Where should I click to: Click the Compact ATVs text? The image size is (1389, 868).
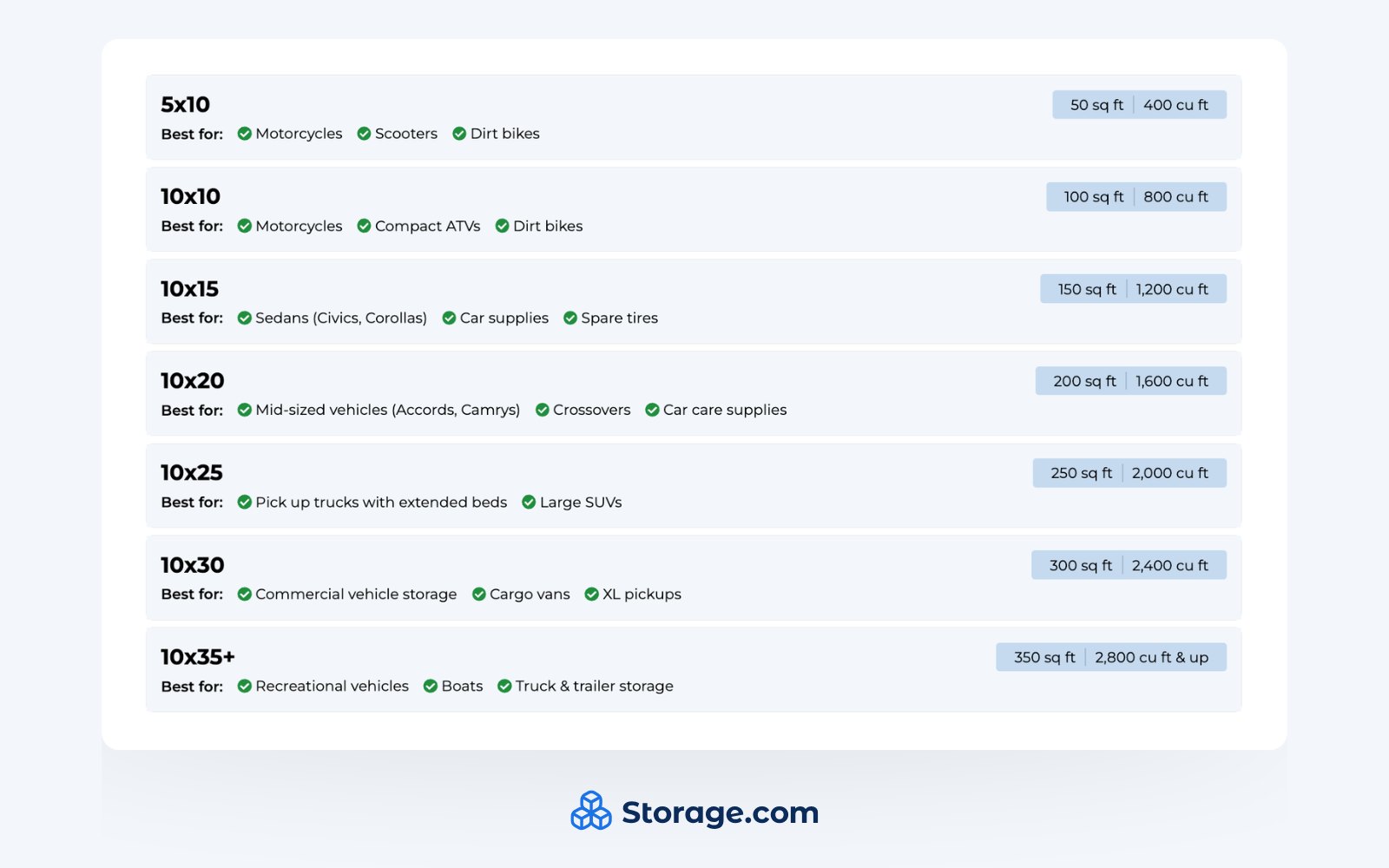[x=428, y=226]
